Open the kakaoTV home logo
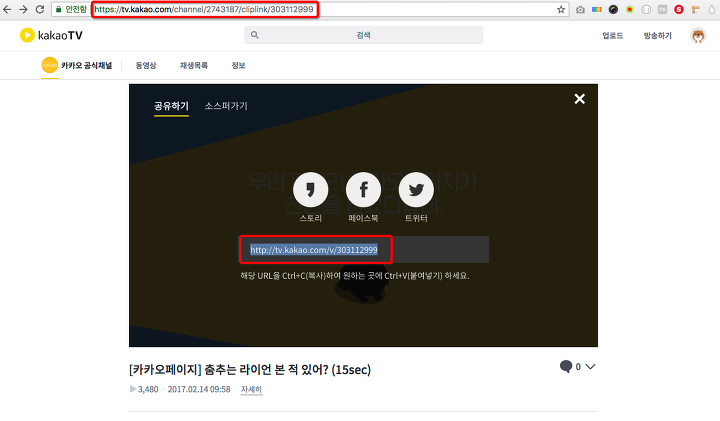This screenshot has width=720, height=421. (51, 35)
